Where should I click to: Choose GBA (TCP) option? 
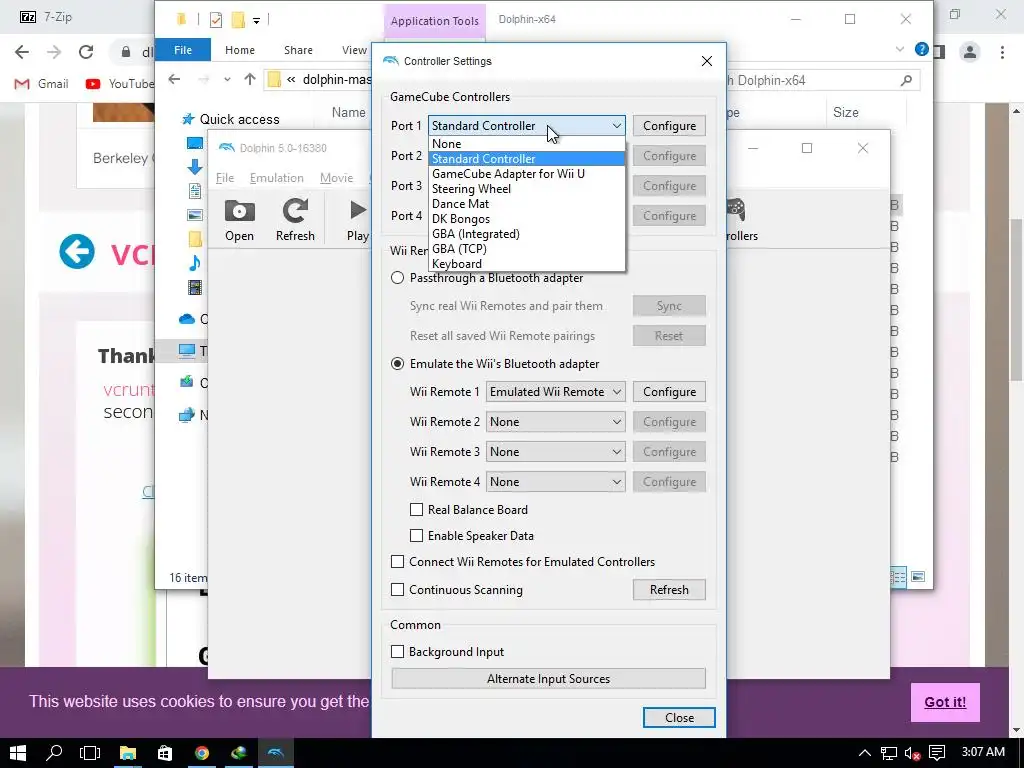coord(526,249)
